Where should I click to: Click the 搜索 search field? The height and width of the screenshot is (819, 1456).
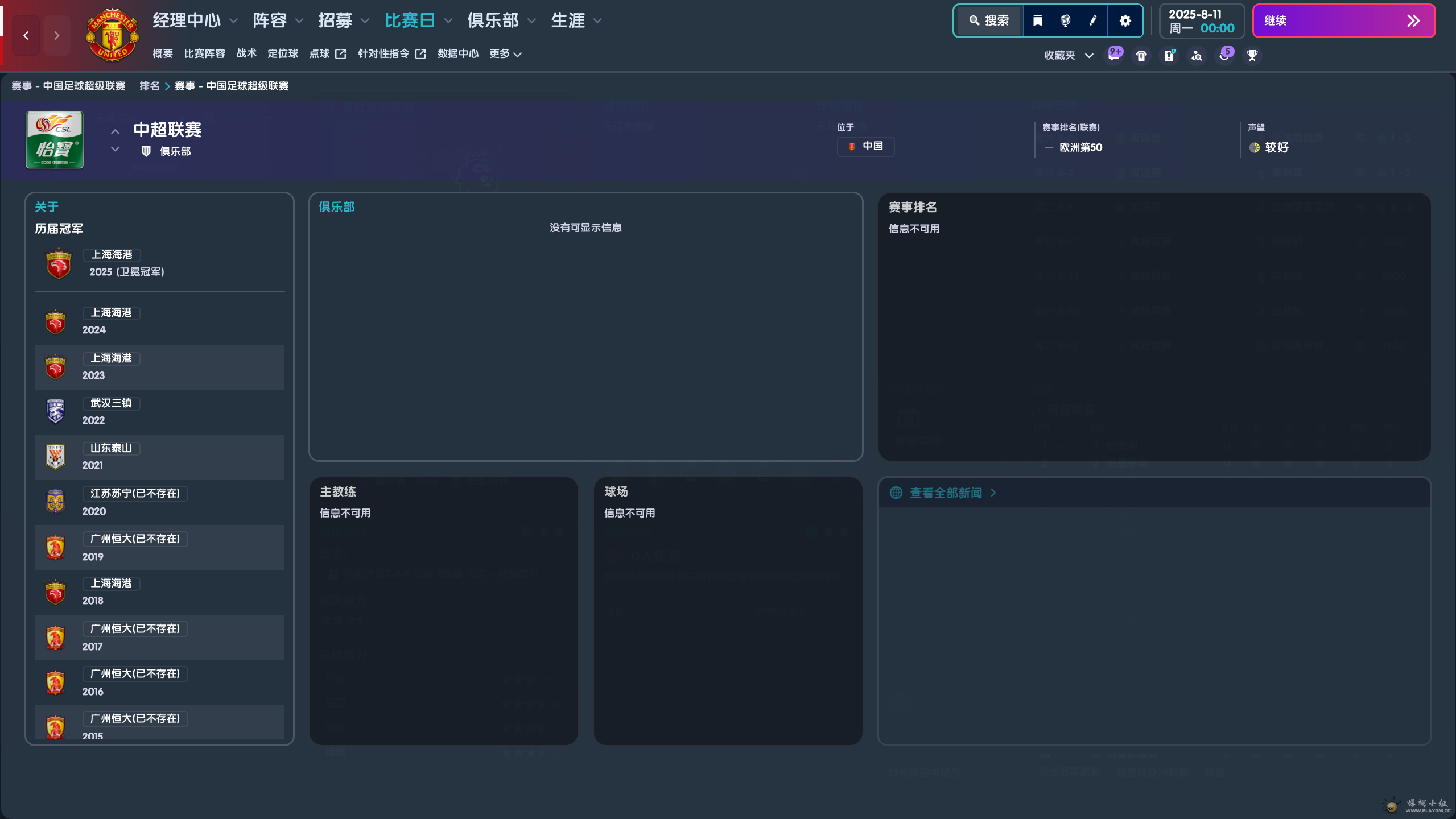click(x=989, y=21)
